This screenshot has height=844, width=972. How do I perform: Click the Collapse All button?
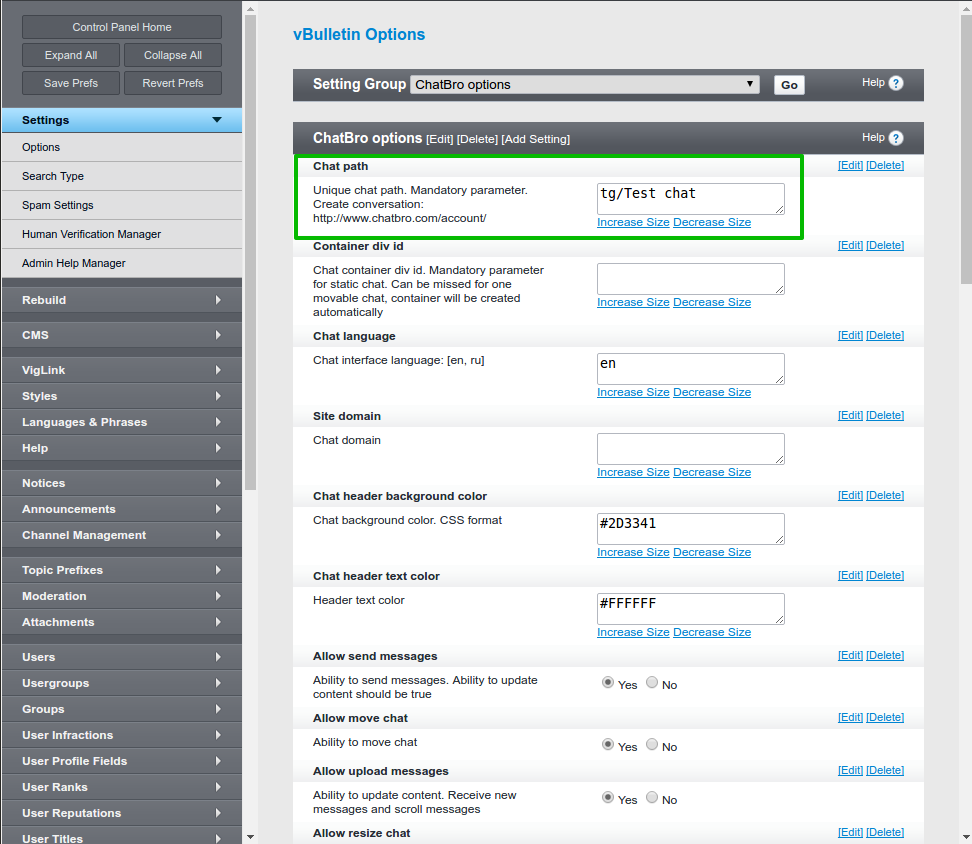[173, 55]
